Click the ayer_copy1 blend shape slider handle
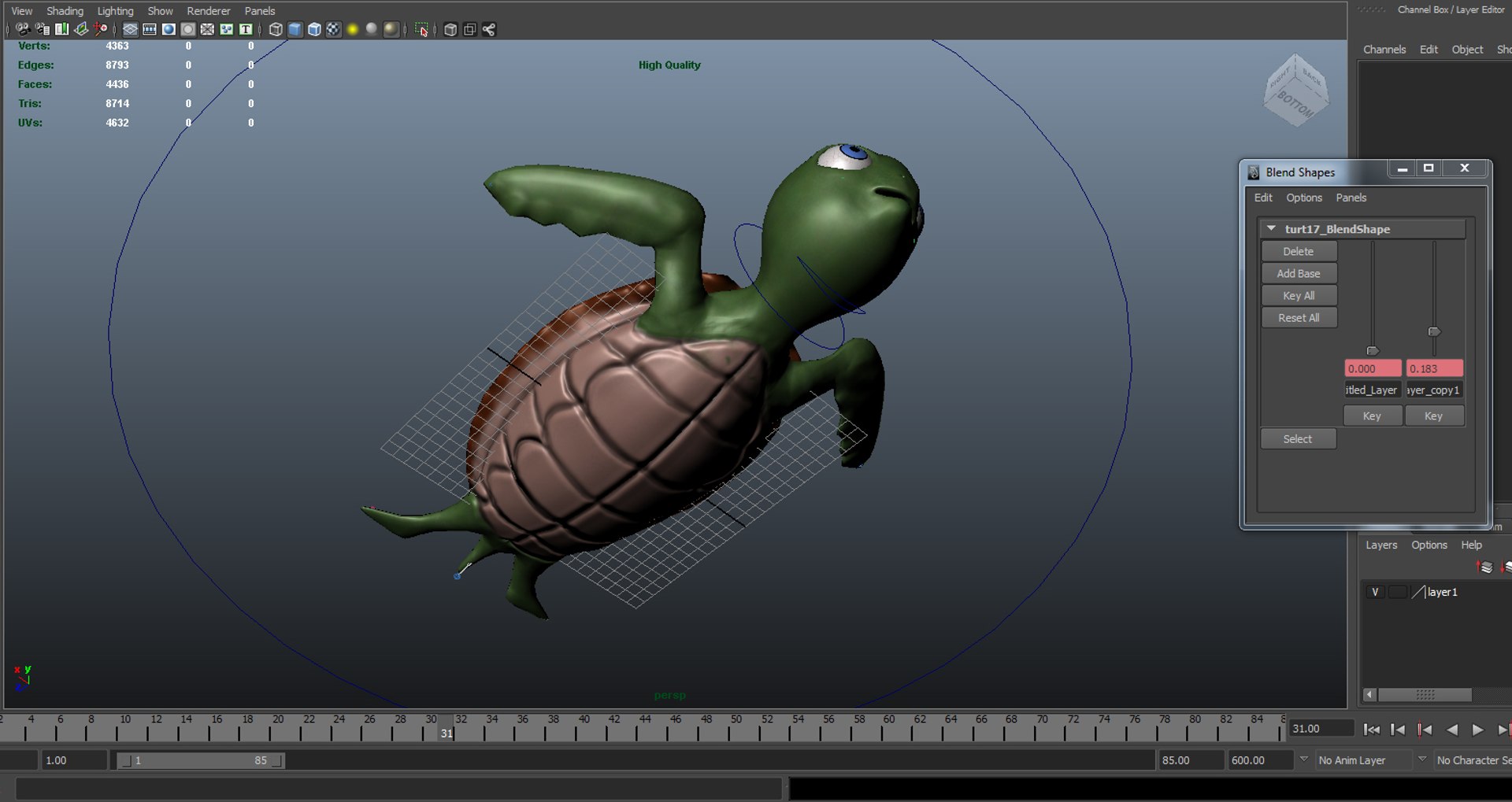The image size is (1512, 802). [1434, 332]
